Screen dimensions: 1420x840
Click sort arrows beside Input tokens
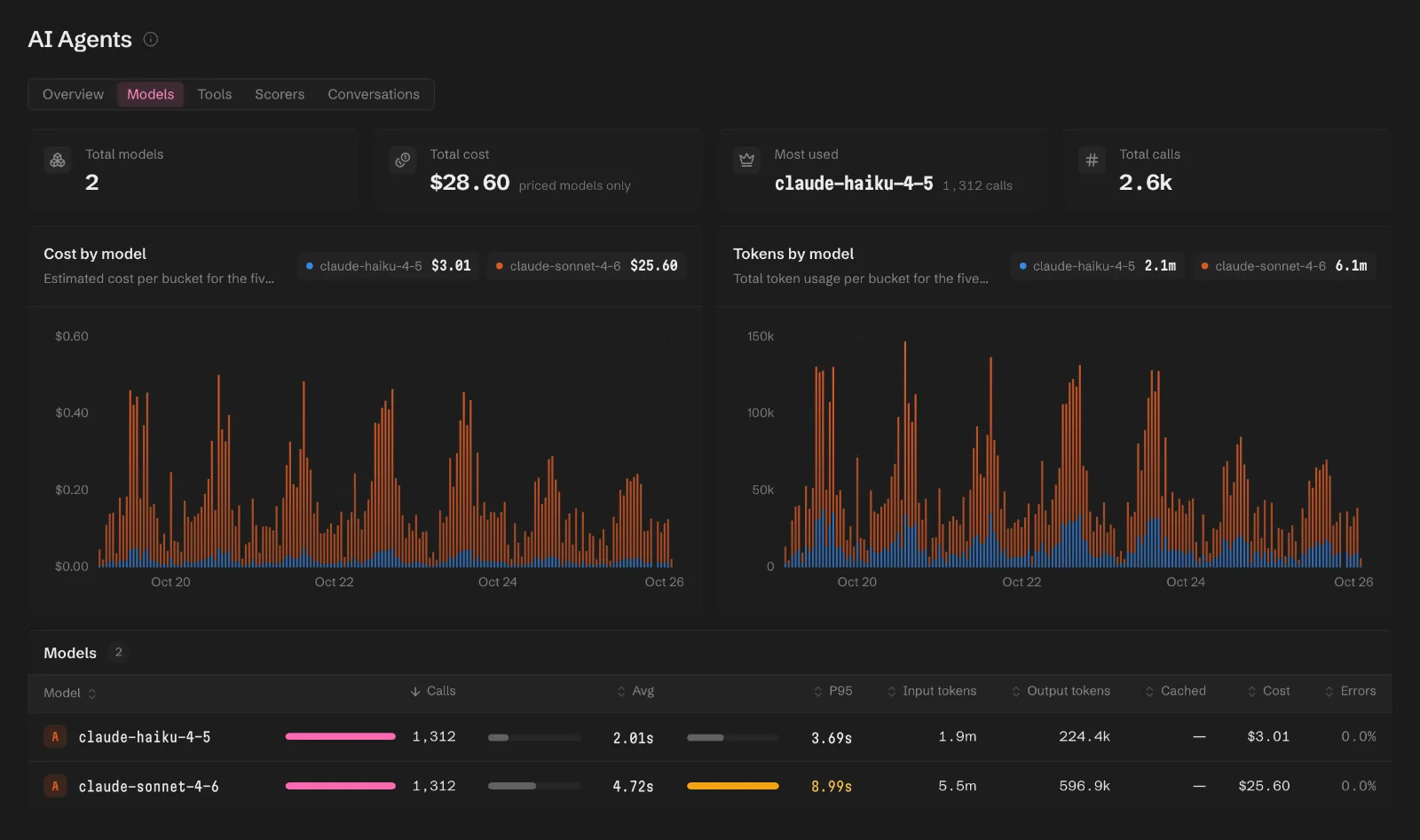[892, 691]
